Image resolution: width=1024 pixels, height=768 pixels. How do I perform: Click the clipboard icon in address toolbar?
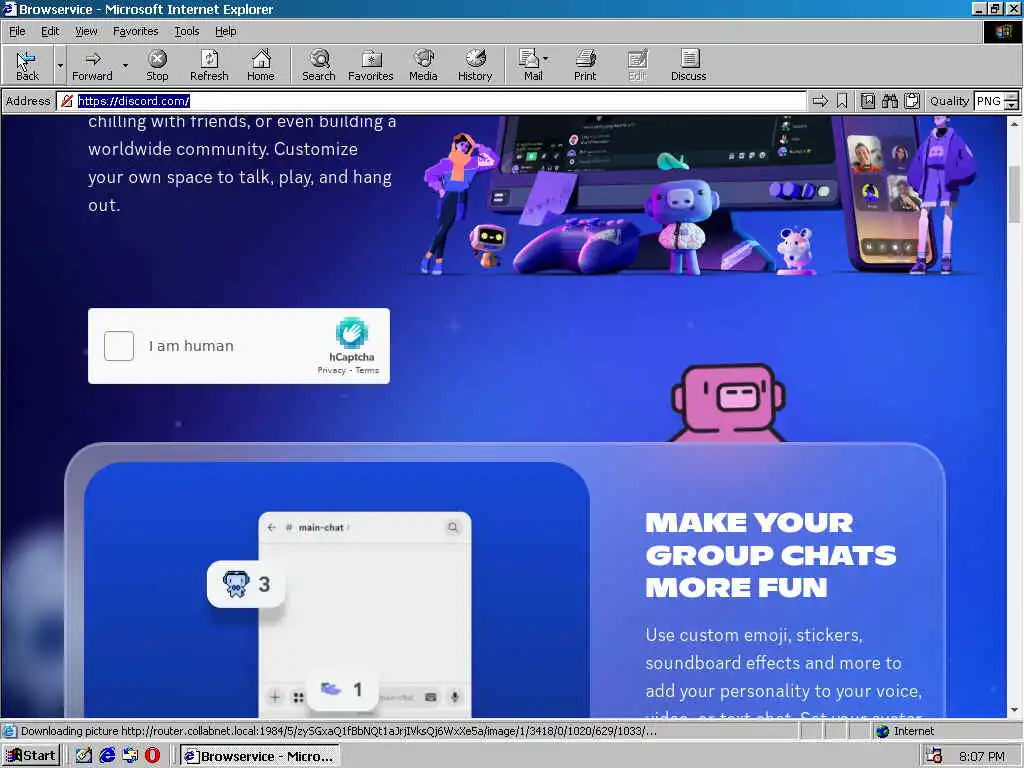click(x=912, y=101)
